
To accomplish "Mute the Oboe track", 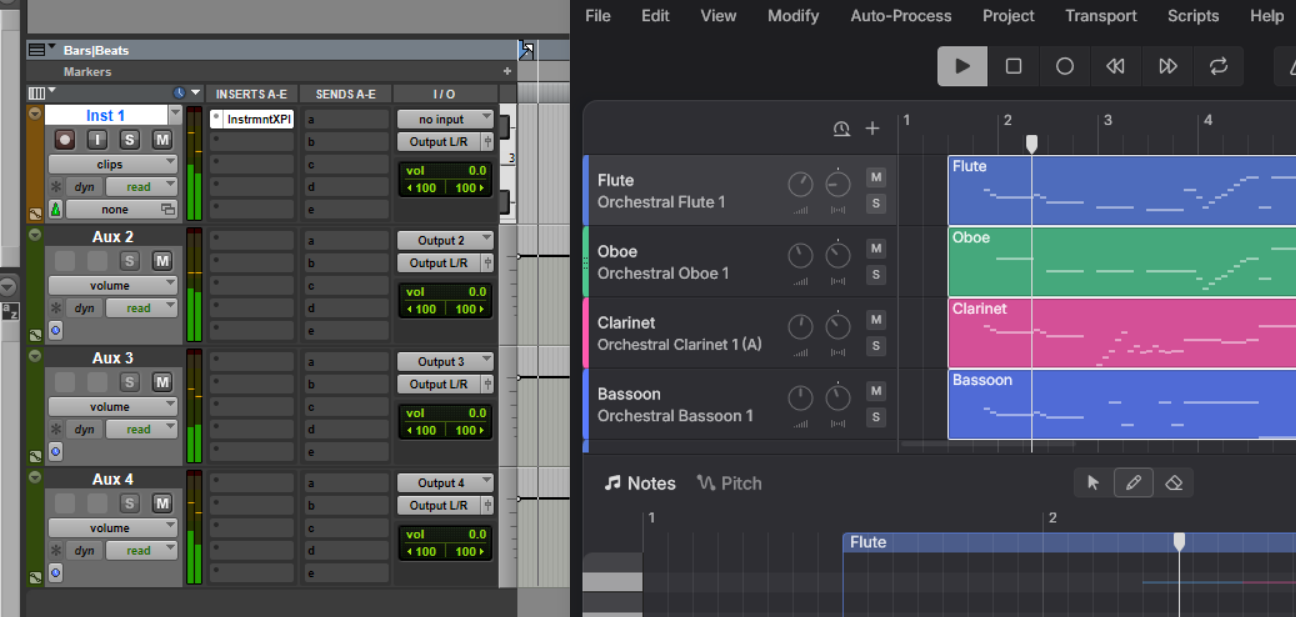I will [876, 248].
